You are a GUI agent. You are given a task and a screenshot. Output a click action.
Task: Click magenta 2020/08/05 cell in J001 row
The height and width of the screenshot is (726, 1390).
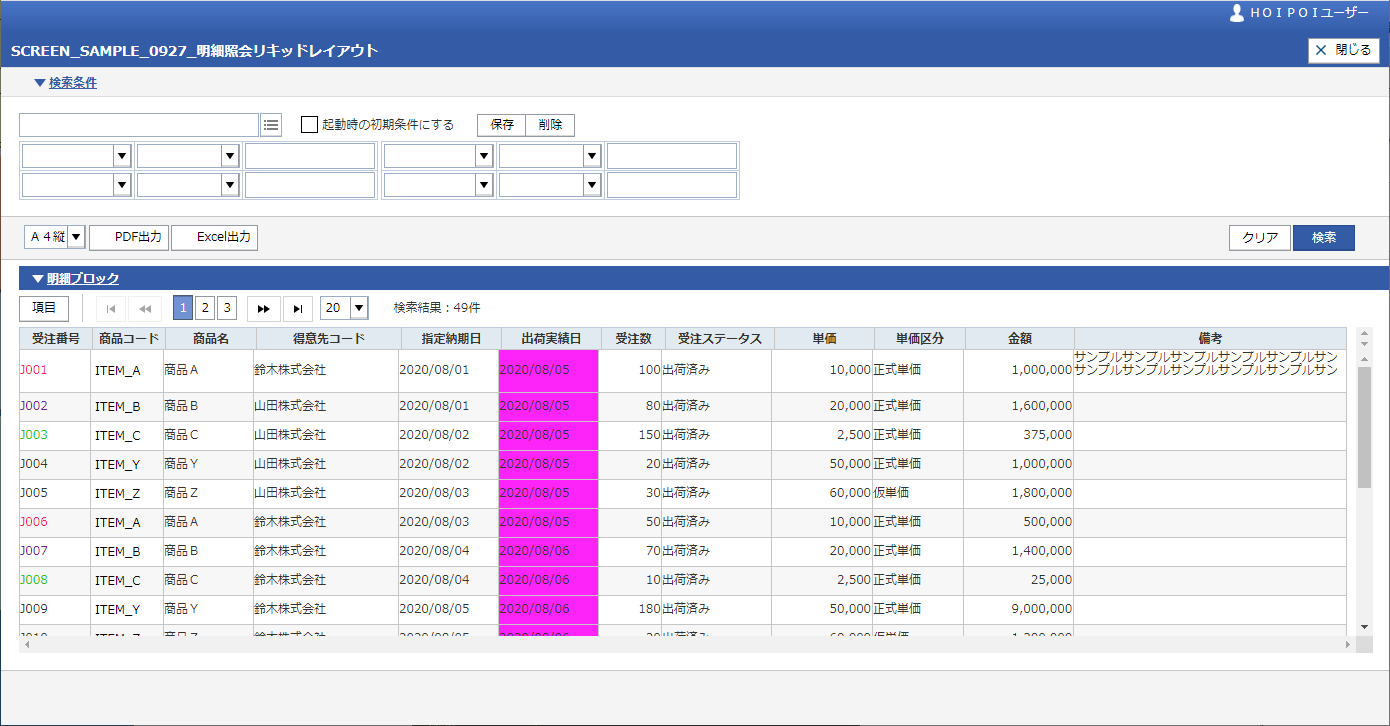(548, 370)
